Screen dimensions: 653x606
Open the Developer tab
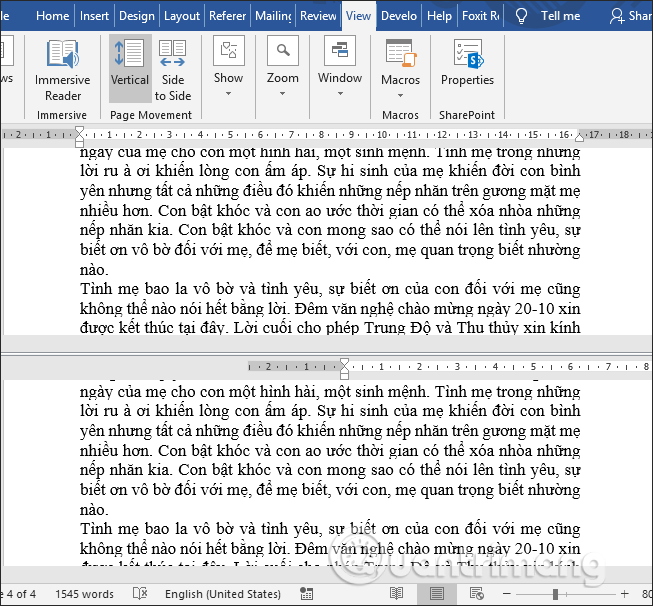[399, 16]
